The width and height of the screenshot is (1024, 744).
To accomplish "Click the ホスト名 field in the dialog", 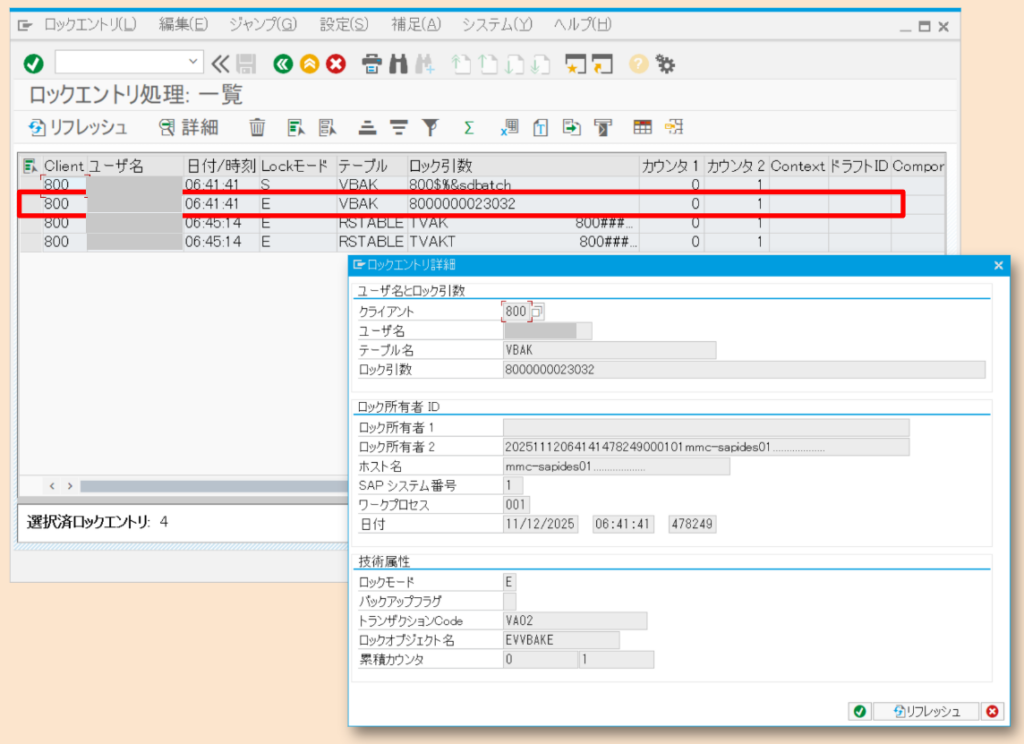I will tap(616, 466).
